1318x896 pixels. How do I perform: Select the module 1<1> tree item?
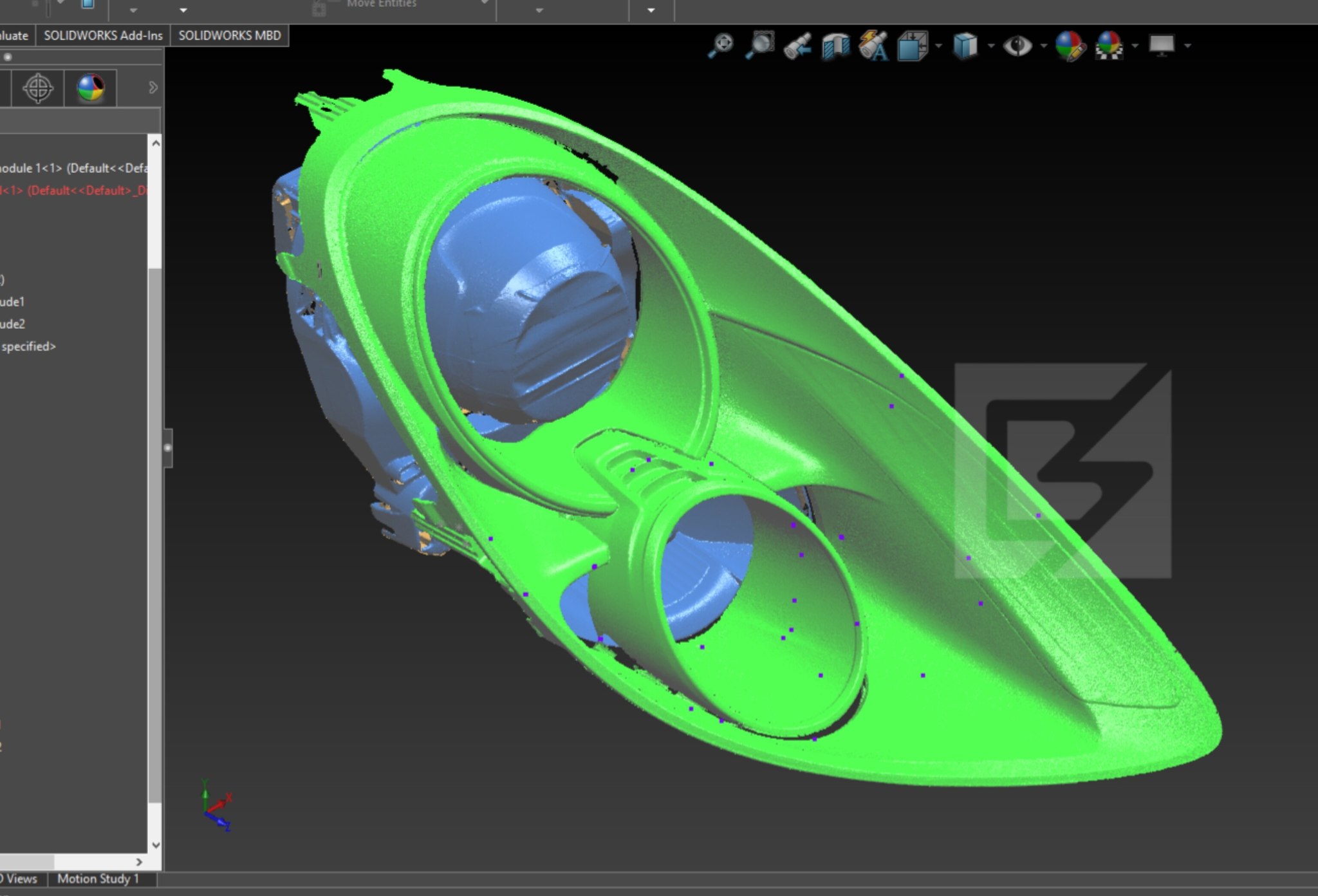pyautogui.click(x=73, y=168)
